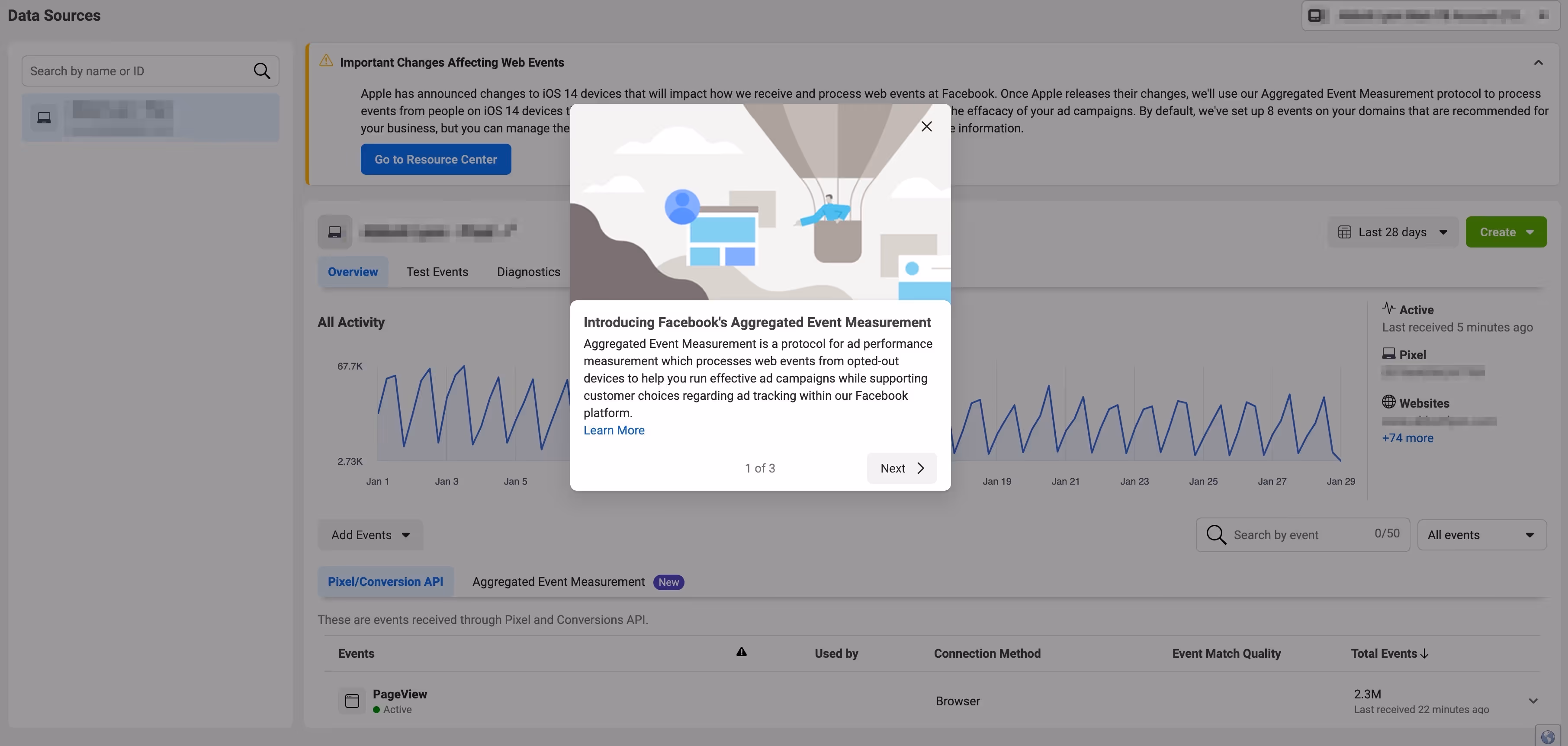Click the Pixel laptop icon in the side panel
Screen dimensions: 1568x746
[x=1388, y=353]
